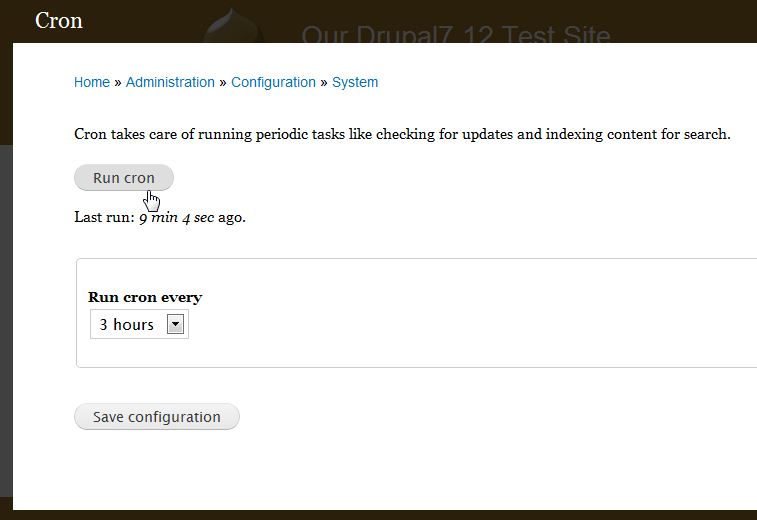Open the Administration breadcrumb link
Viewport: 757px width, 520px height.
[170, 82]
